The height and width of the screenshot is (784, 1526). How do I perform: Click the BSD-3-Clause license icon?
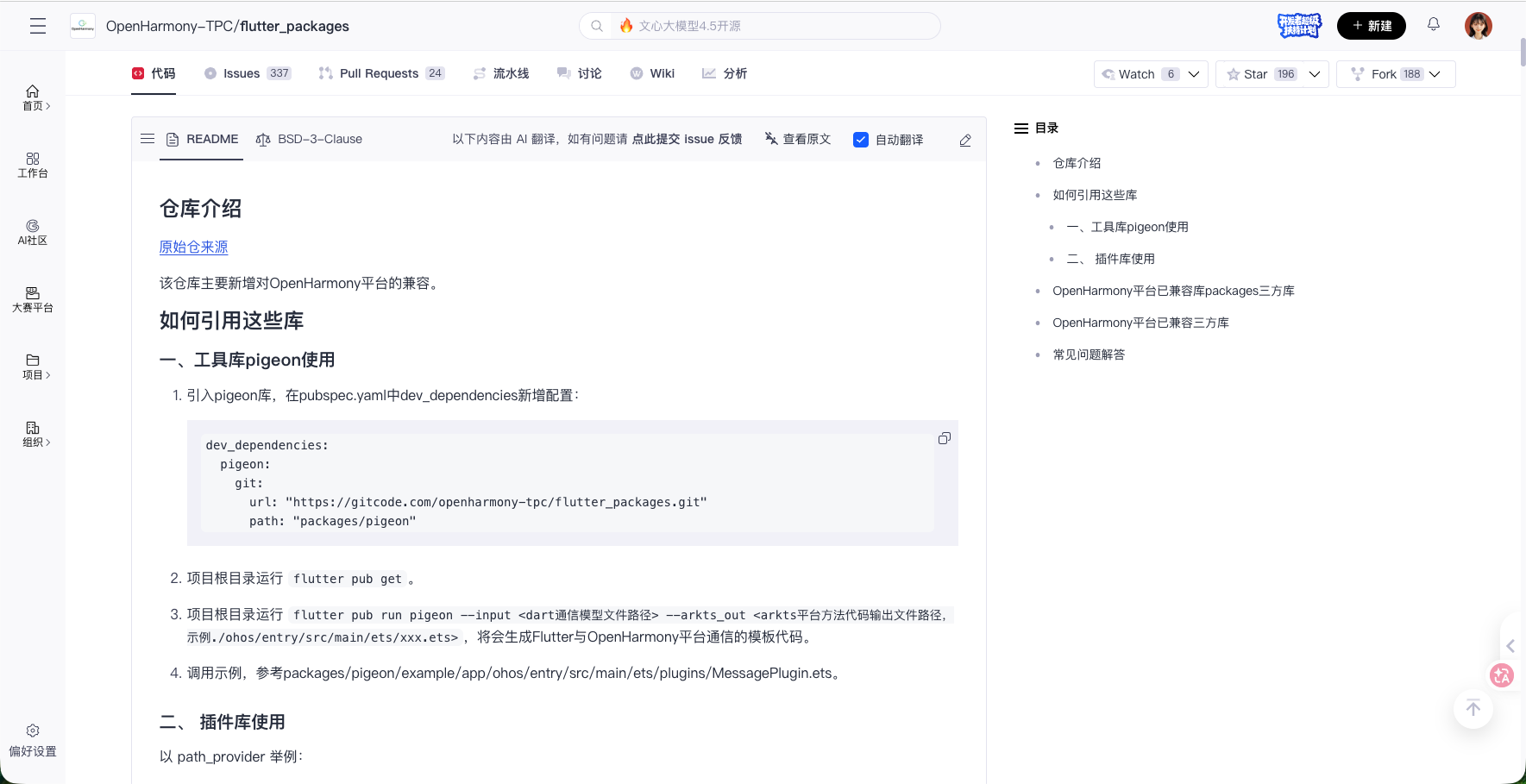(263, 138)
